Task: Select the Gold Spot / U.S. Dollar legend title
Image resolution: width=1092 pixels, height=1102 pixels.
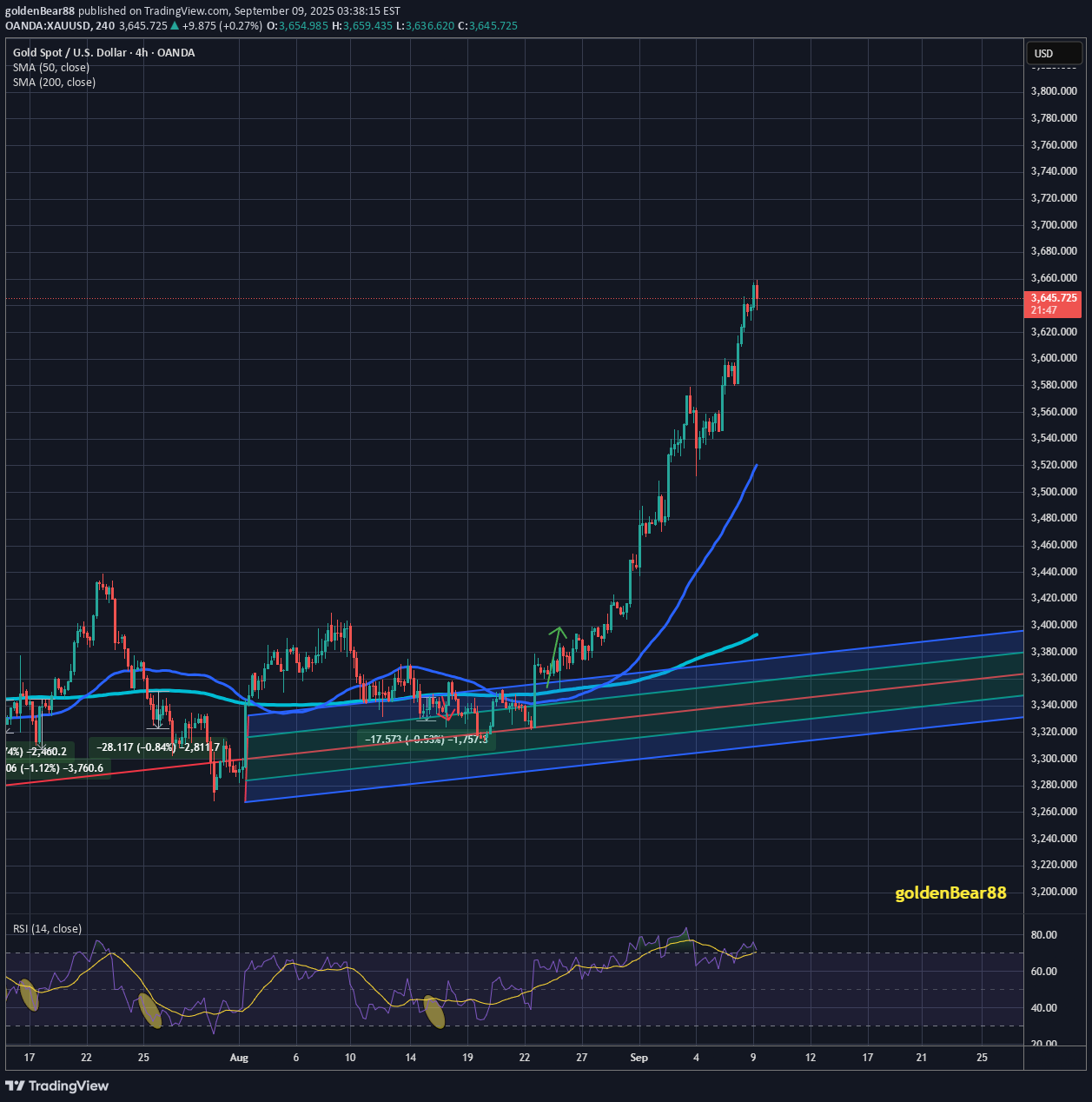Action: 103,52
